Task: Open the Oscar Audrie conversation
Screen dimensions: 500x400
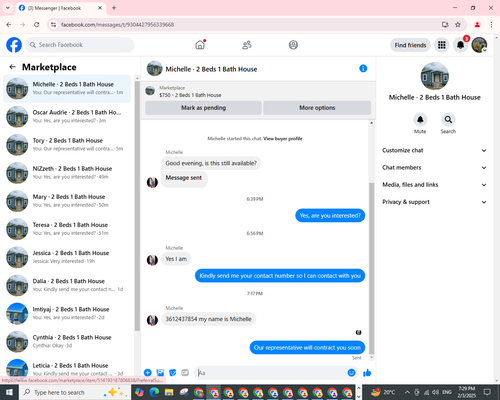Action: coord(67,116)
